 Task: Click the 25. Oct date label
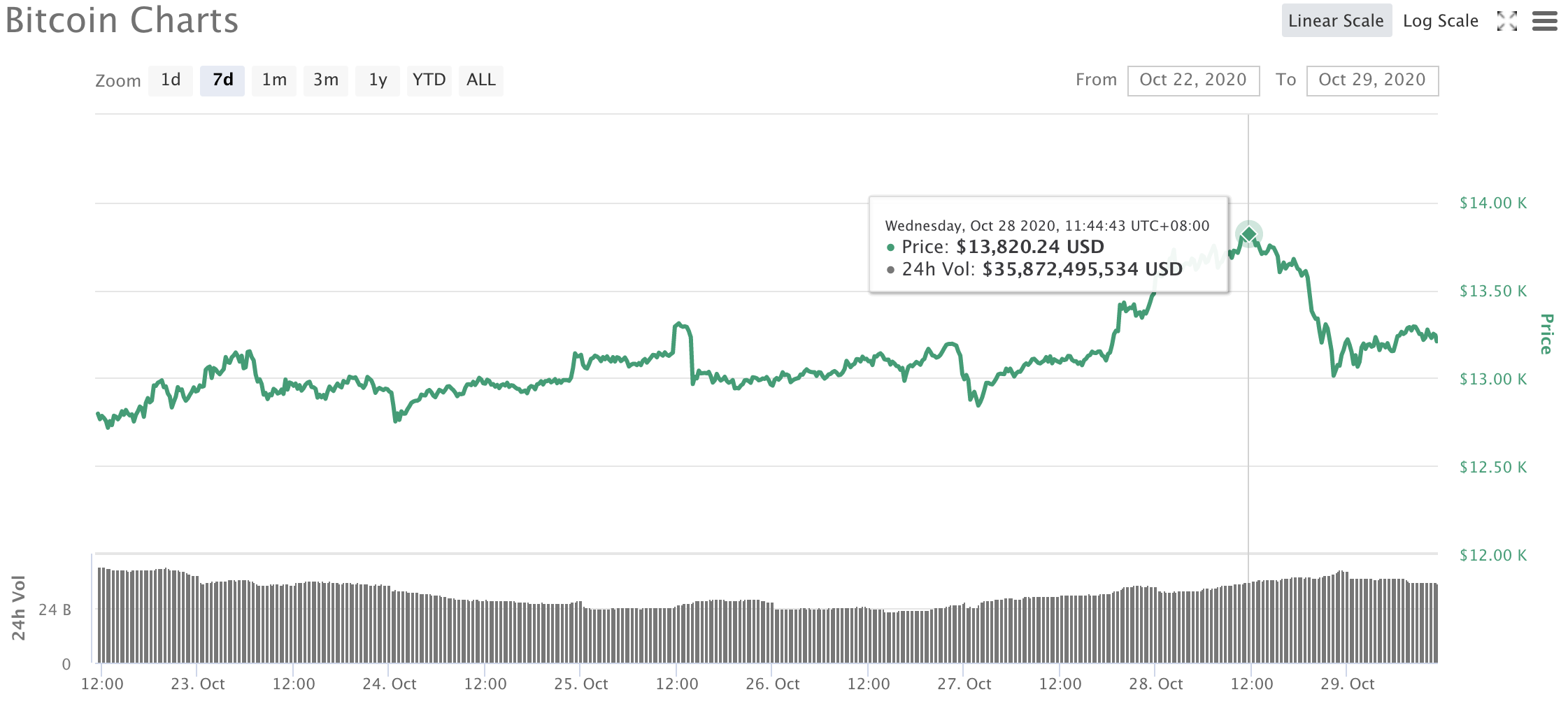(581, 684)
